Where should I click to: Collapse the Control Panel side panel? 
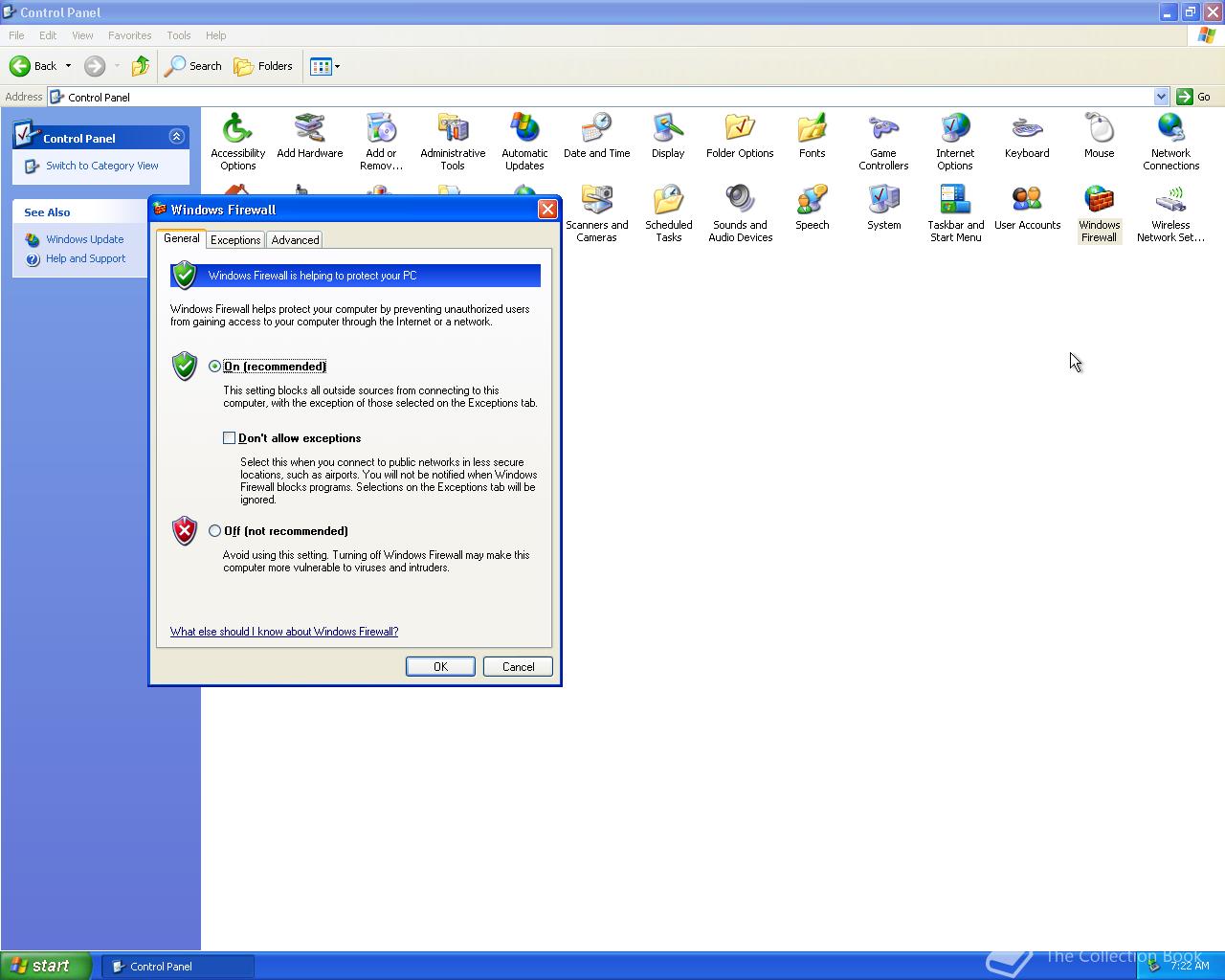coord(176,137)
